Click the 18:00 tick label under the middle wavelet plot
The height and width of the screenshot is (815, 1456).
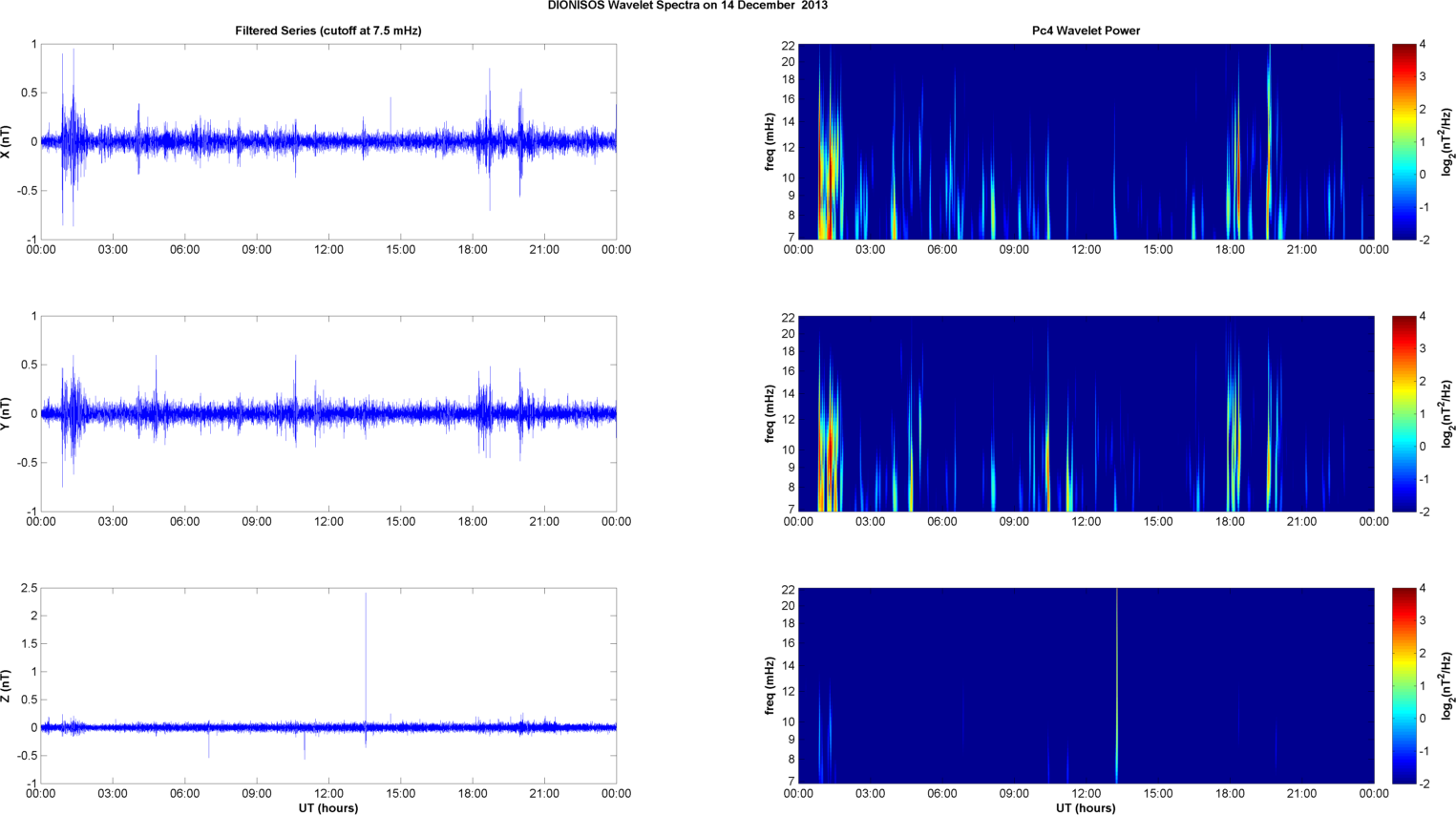pos(1230,522)
